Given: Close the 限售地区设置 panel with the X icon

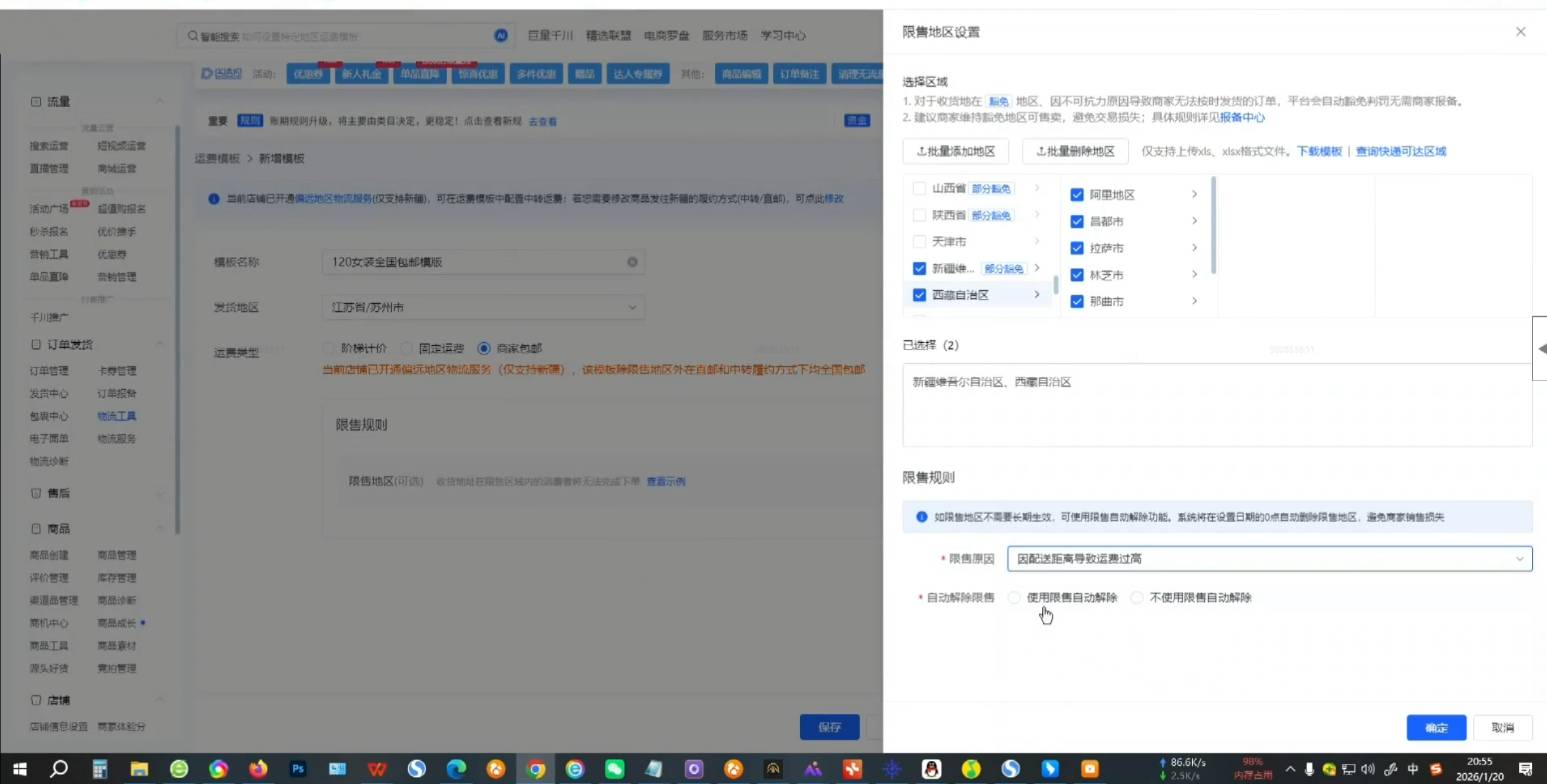Looking at the screenshot, I should click(x=1520, y=32).
